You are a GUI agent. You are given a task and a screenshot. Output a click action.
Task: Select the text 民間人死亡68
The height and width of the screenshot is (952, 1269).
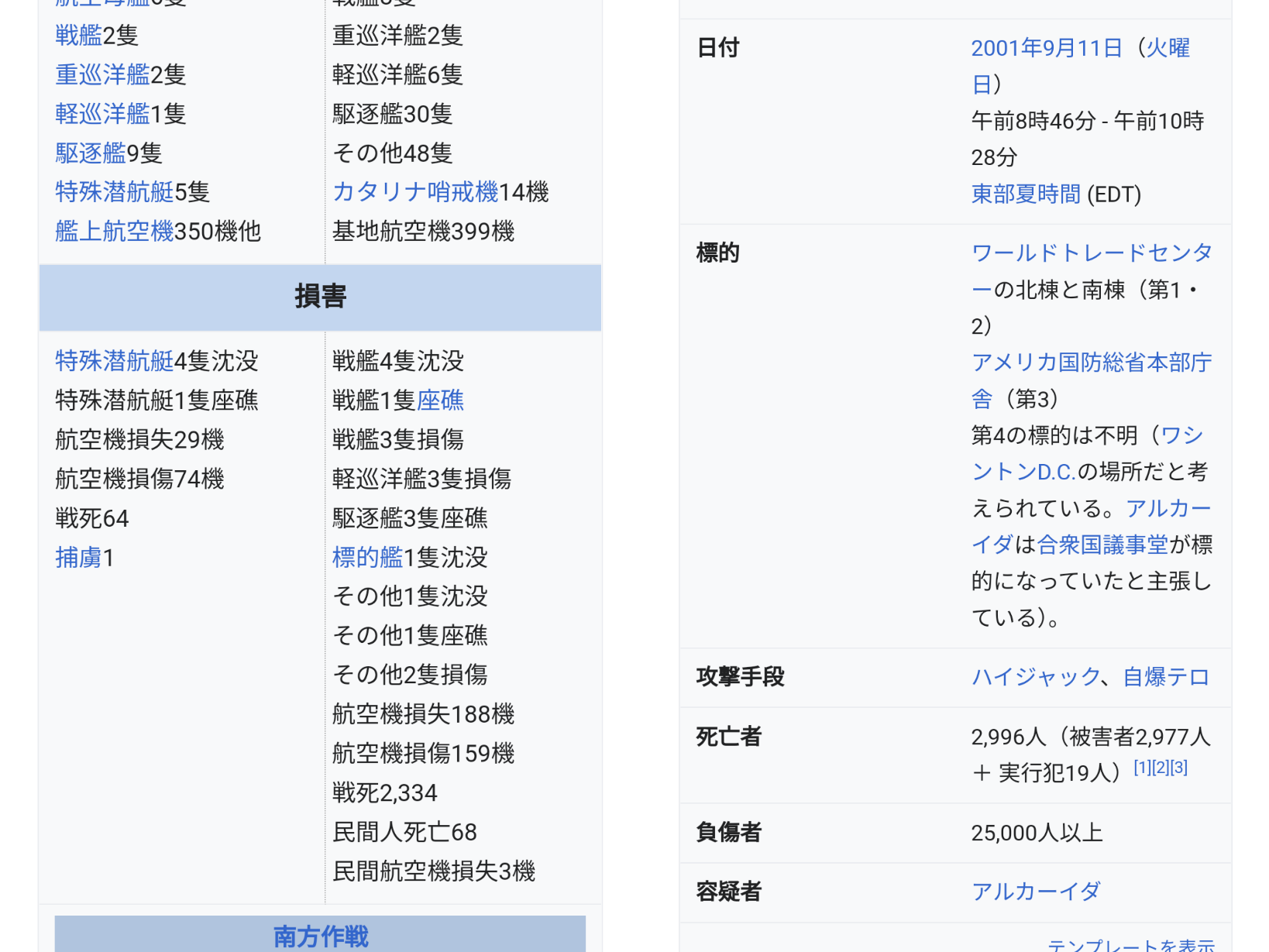coord(404,833)
